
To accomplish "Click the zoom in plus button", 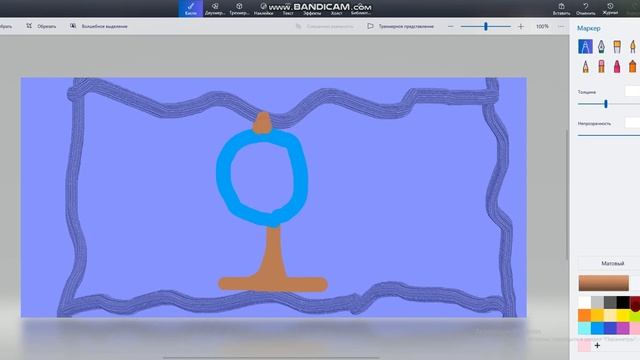I will coord(520,27).
